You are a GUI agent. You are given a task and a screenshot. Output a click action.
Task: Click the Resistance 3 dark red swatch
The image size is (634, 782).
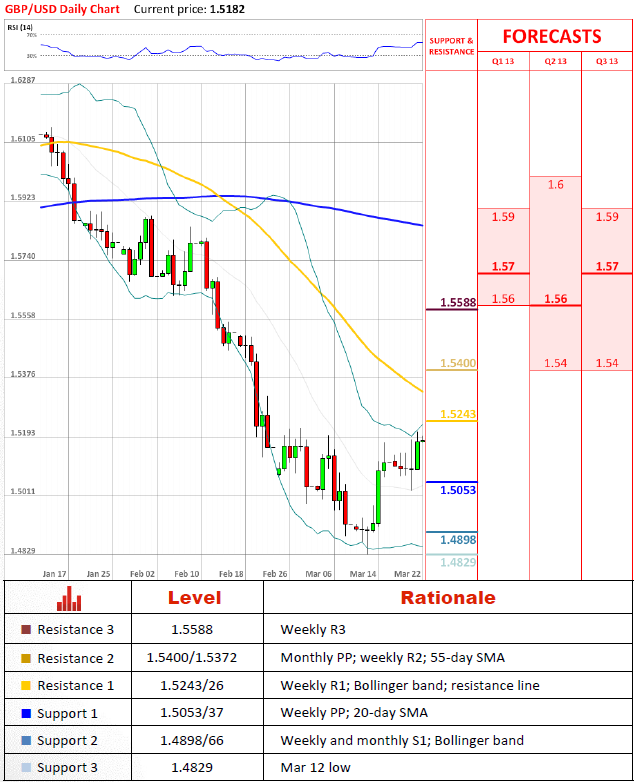click(x=26, y=629)
